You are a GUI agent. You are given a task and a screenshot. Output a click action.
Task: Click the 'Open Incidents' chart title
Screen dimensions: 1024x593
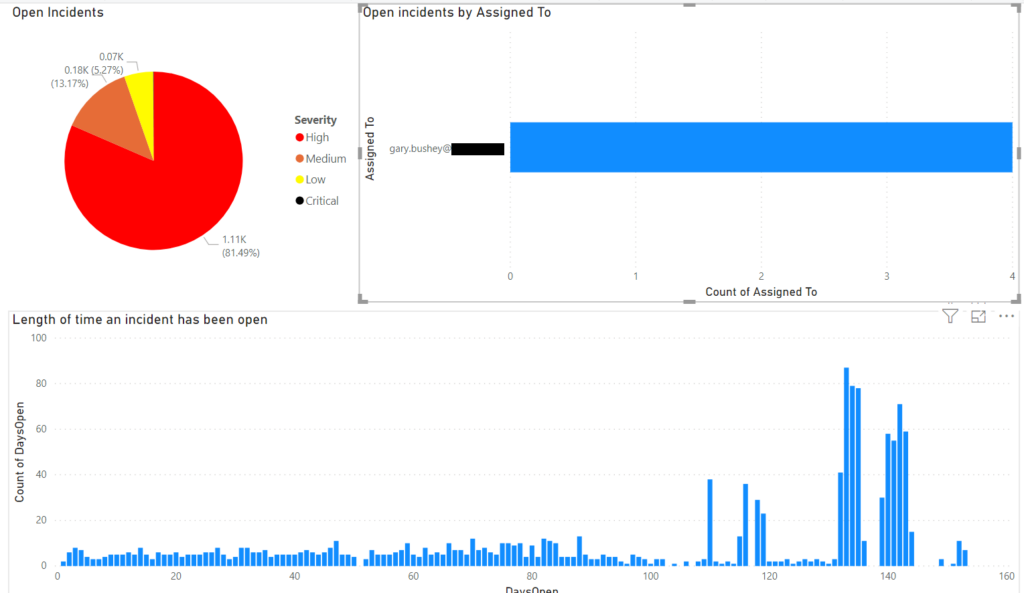pos(58,12)
